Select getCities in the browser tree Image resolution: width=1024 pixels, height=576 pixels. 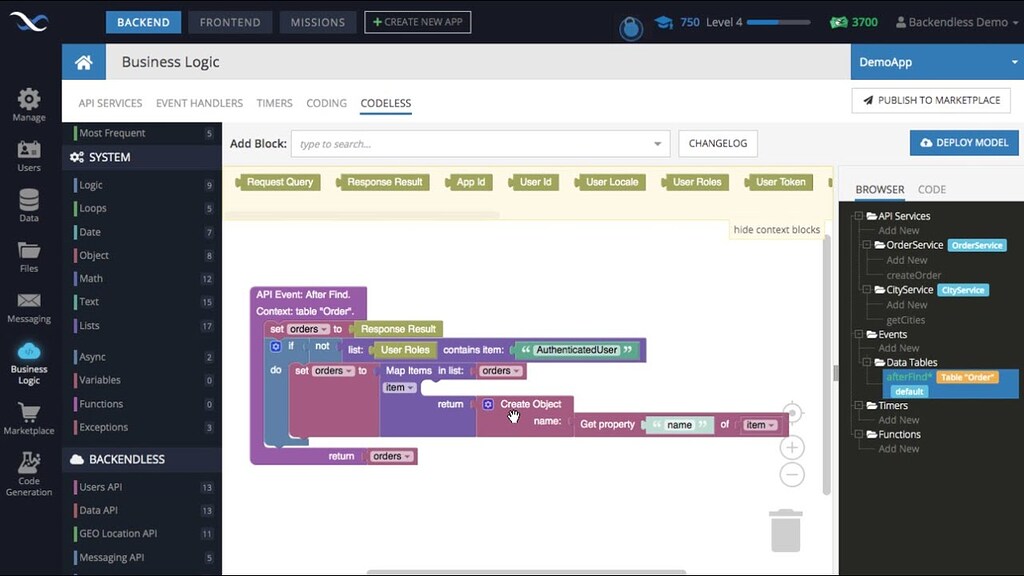click(x=905, y=320)
